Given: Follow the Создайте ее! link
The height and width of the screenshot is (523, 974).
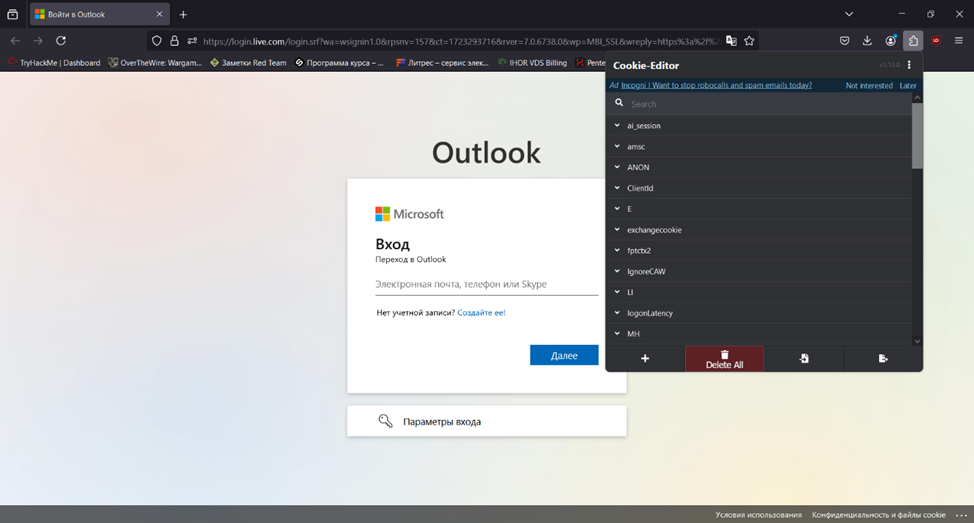Looking at the screenshot, I should (481, 312).
